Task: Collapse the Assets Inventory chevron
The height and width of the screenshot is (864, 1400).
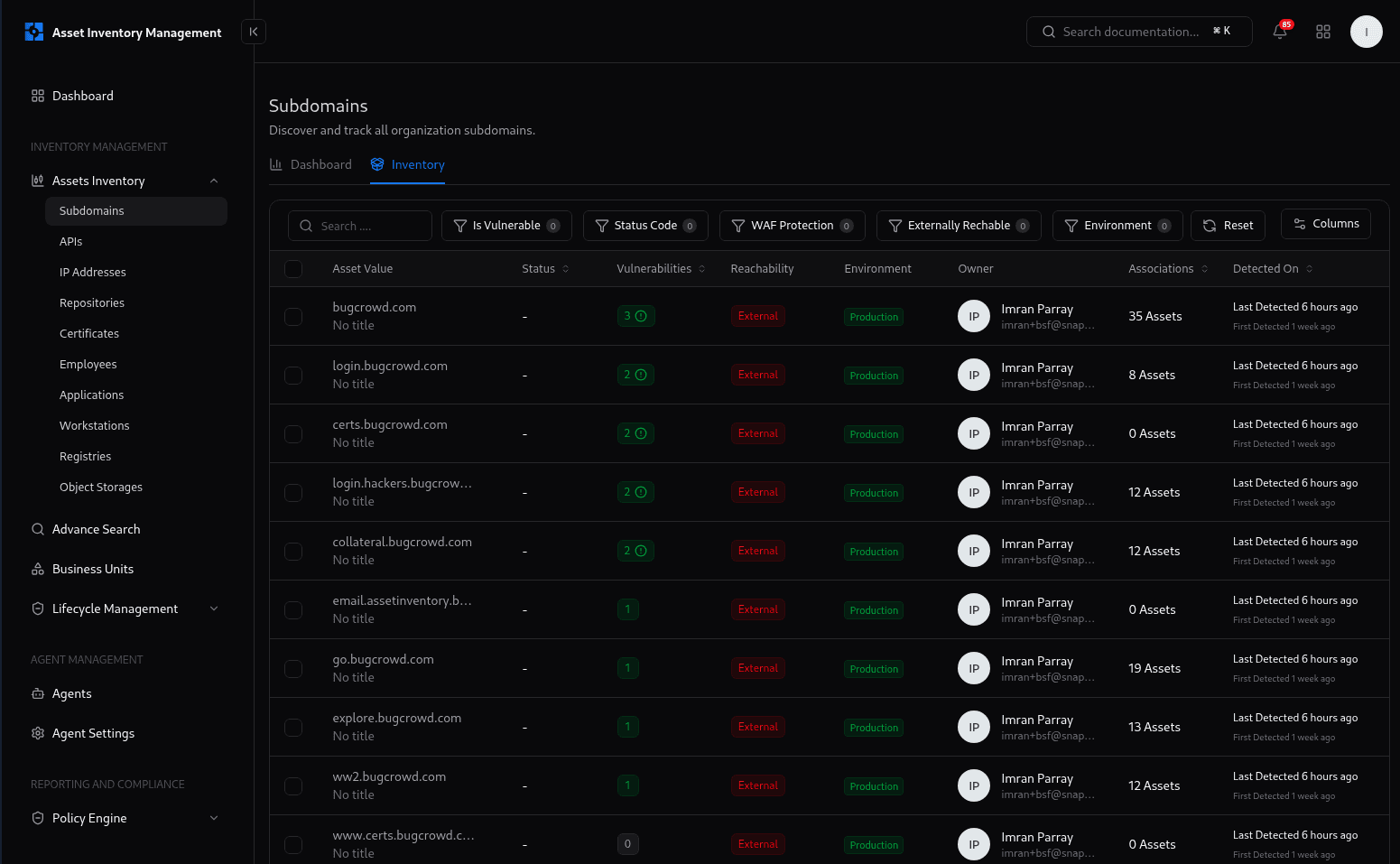Action: pyautogui.click(x=214, y=181)
